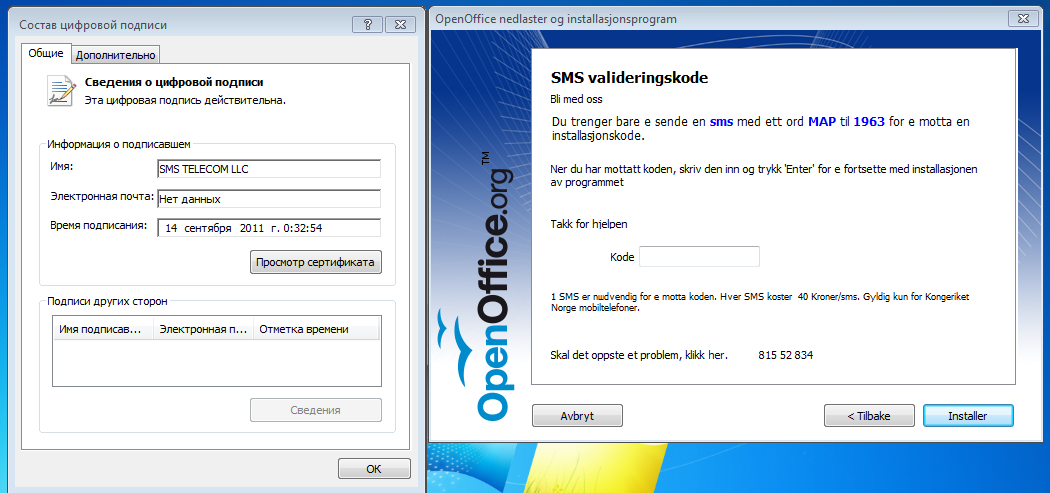Click OK in the digital signature dialog
The width and height of the screenshot is (1050, 493).
[374, 469]
